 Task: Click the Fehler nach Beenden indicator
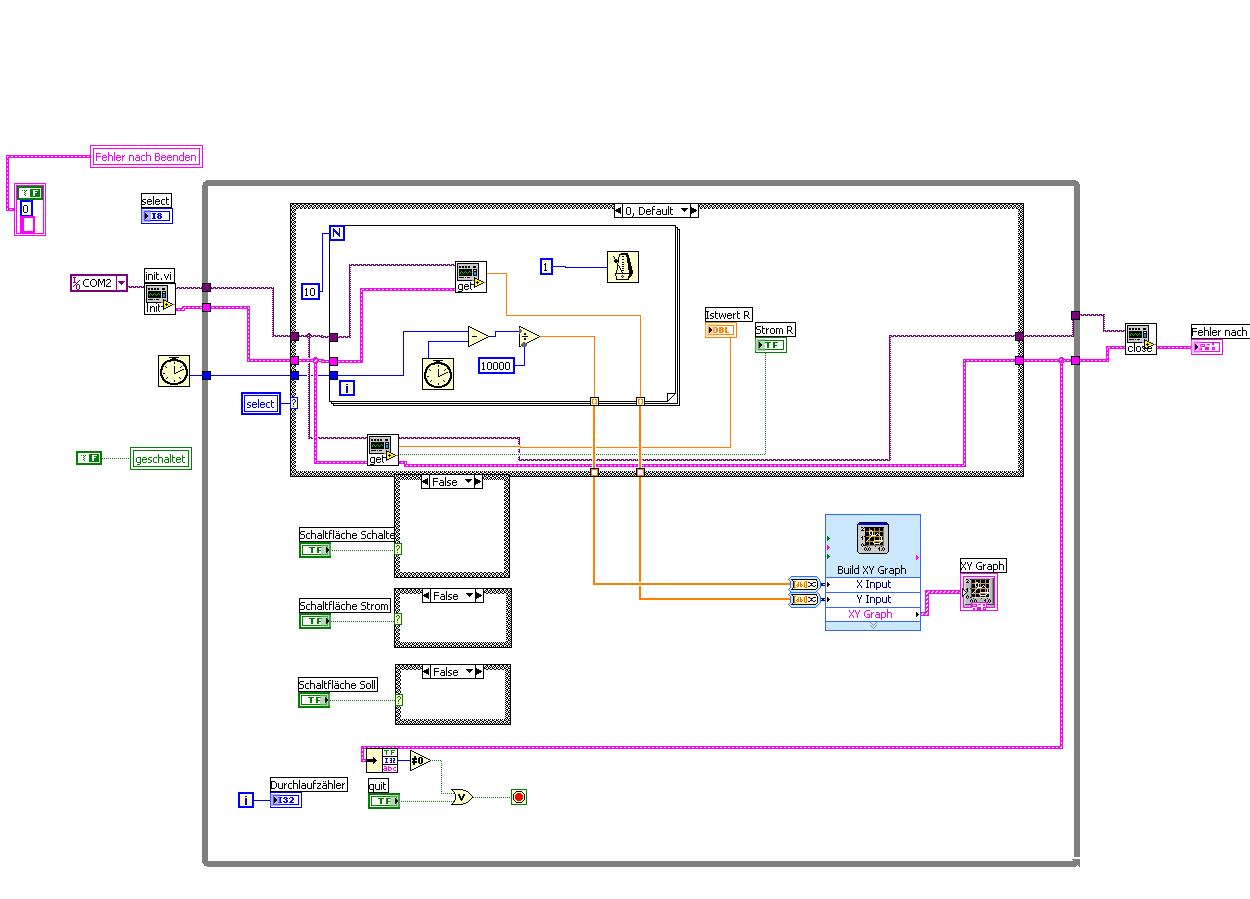(146, 156)
